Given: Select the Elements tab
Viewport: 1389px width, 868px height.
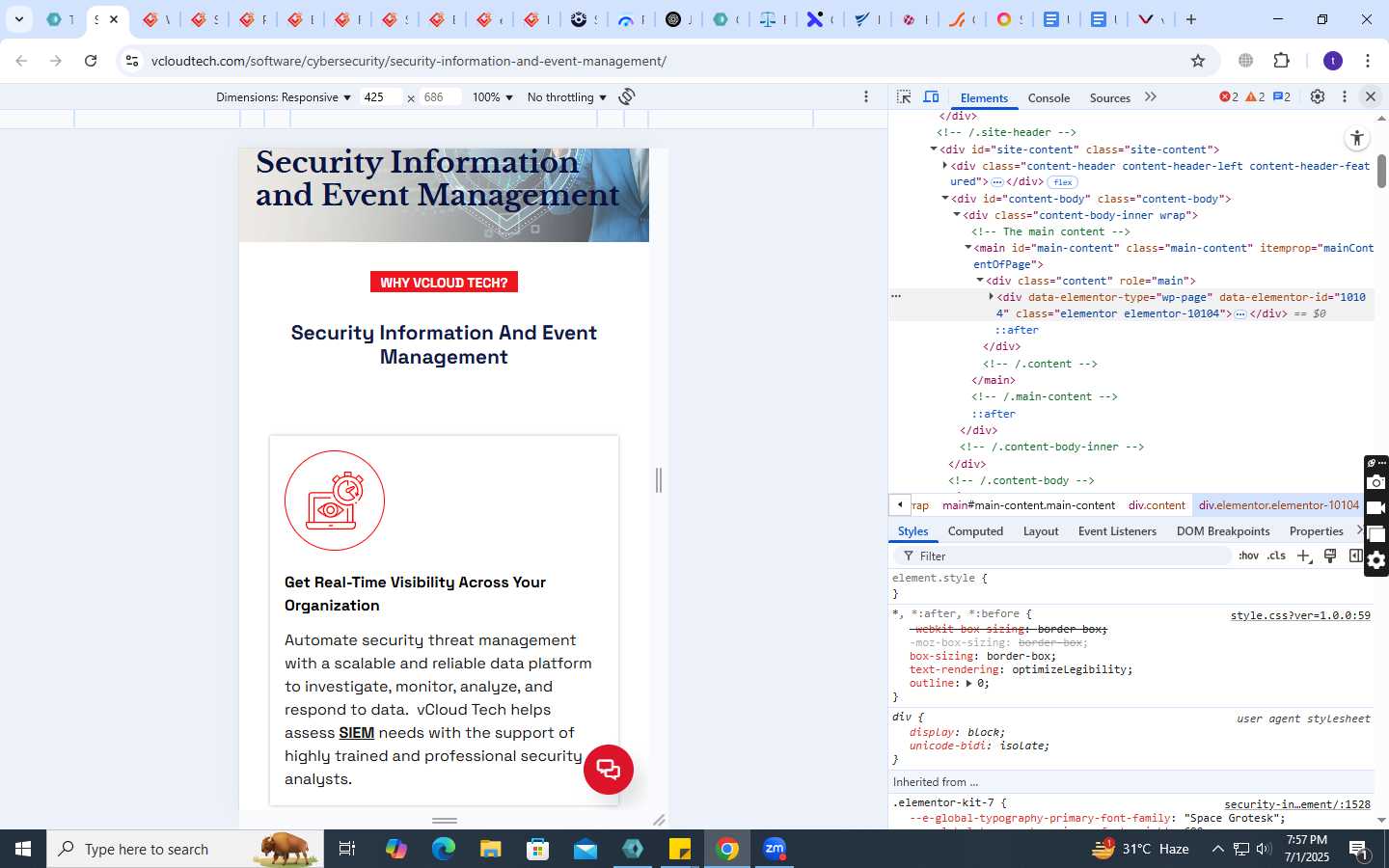Looking at the screenshot, I should click(984, 97).
